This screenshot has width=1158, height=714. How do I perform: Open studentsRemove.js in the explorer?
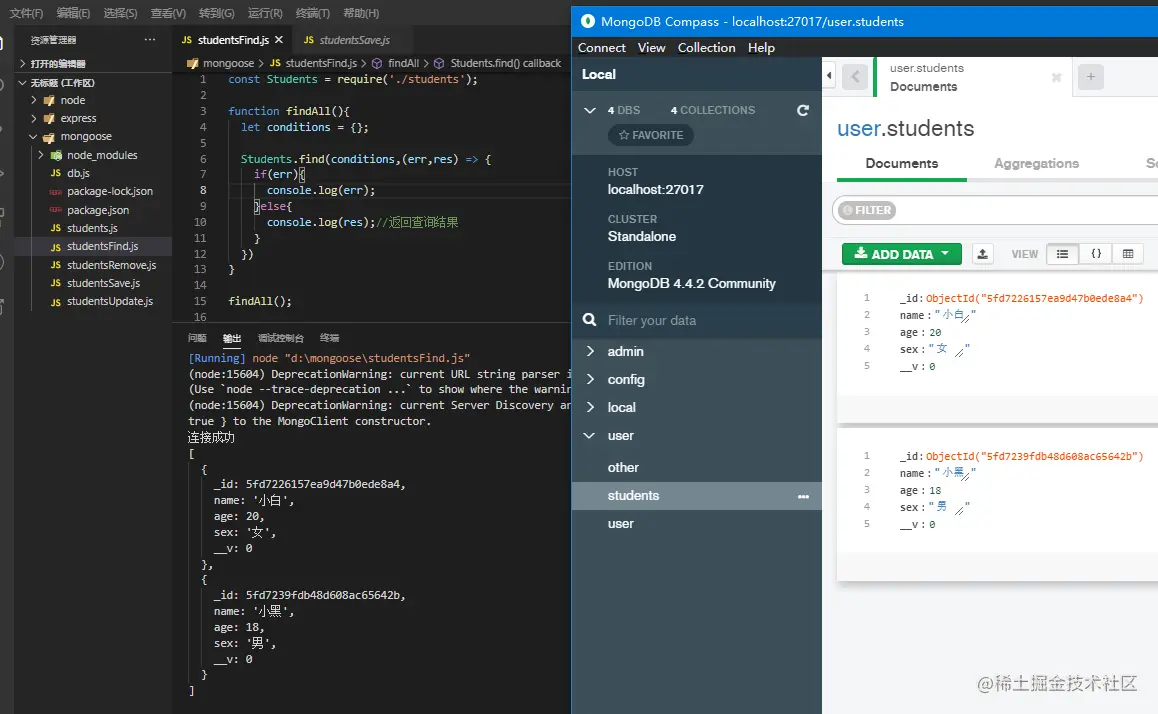(x=112, y=265)
